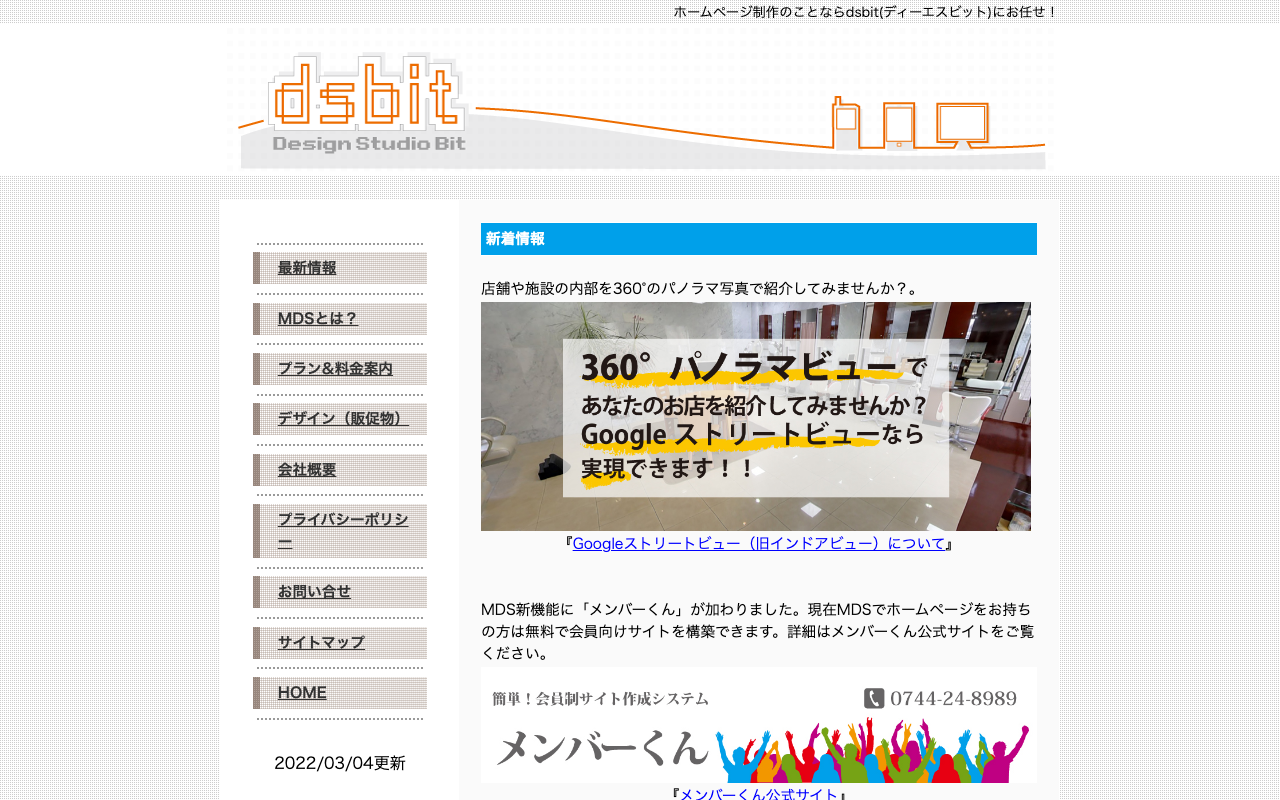Follow メンバーくん公式サイト link
The width and height of the screenshot is (1280, 800).
(759, 794)
